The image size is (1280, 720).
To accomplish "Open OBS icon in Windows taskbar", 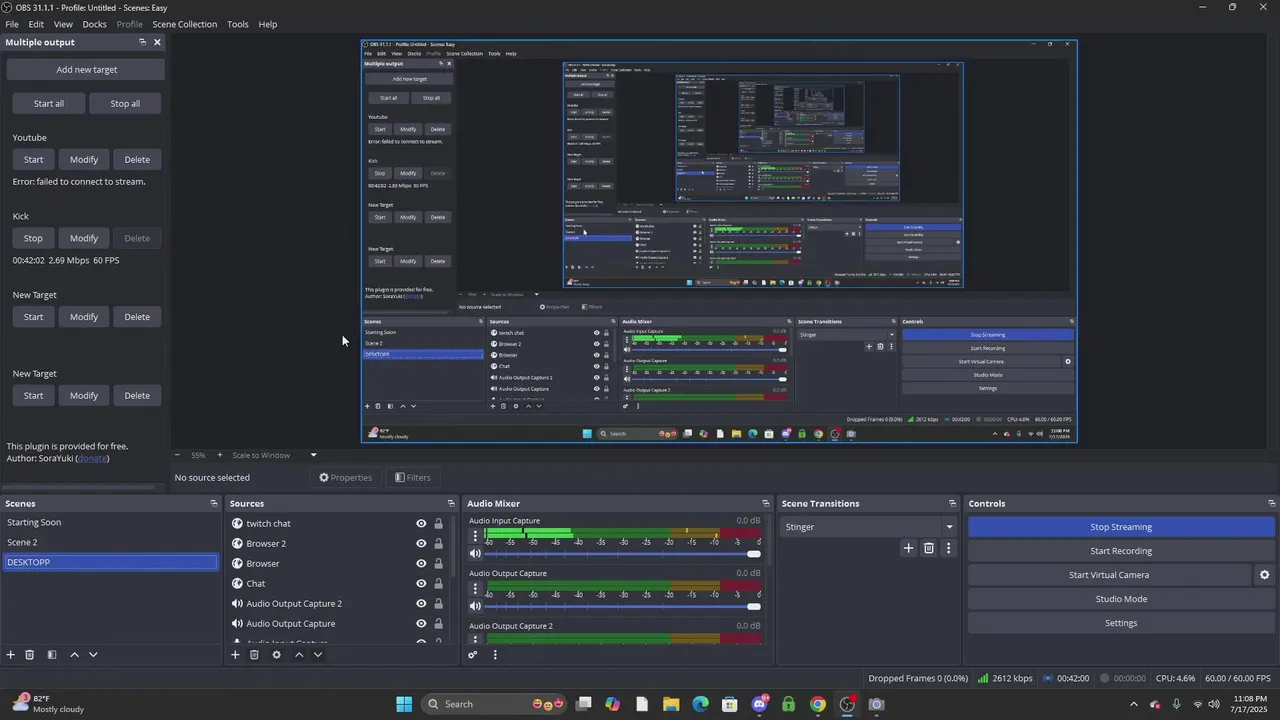I will coord(847,704).
